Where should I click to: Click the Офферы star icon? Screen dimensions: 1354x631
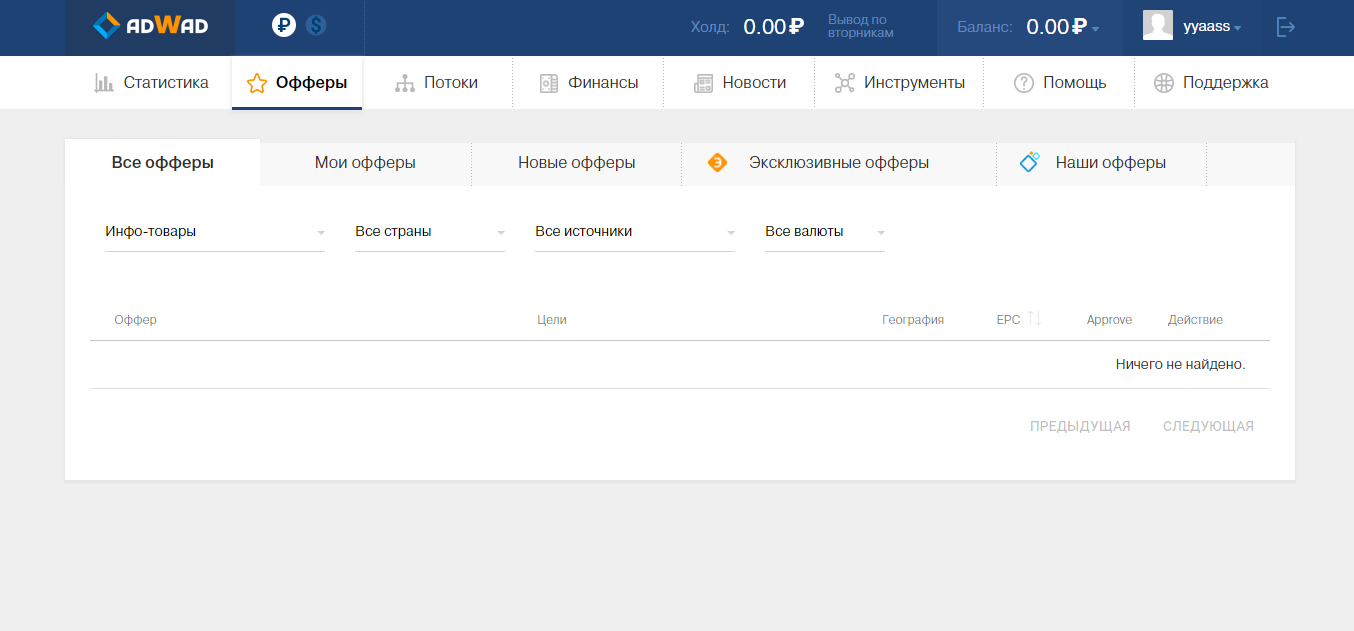coord(257,83)
